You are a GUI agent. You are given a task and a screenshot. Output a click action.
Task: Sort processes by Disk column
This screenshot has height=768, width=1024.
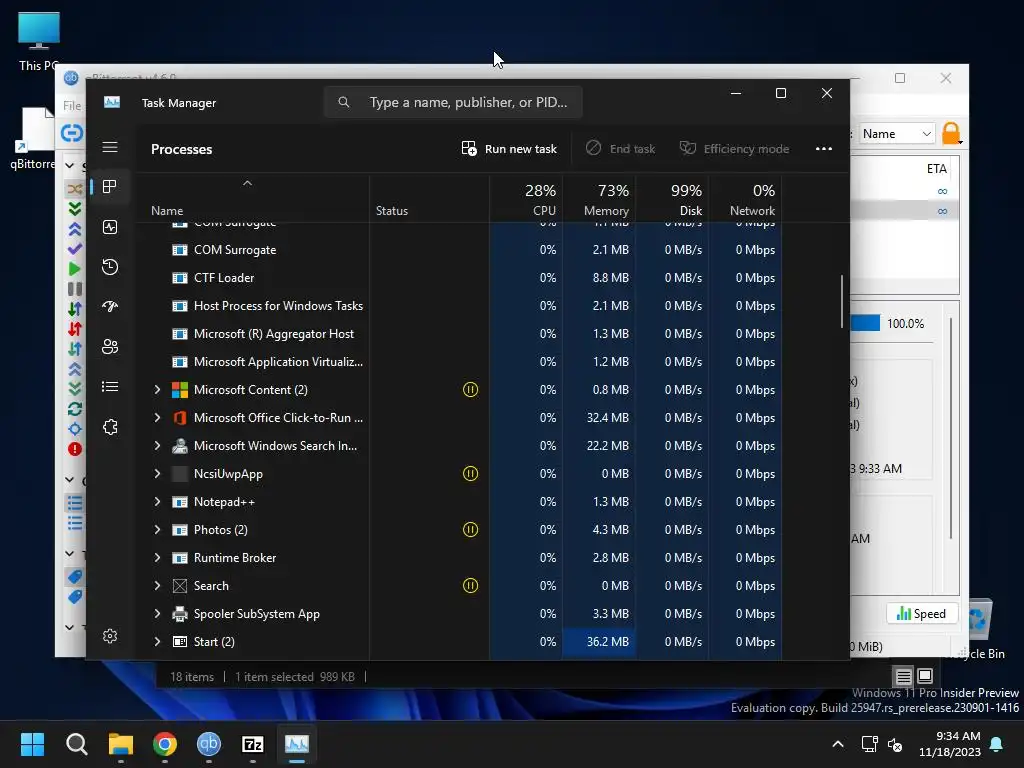(672, 199)
